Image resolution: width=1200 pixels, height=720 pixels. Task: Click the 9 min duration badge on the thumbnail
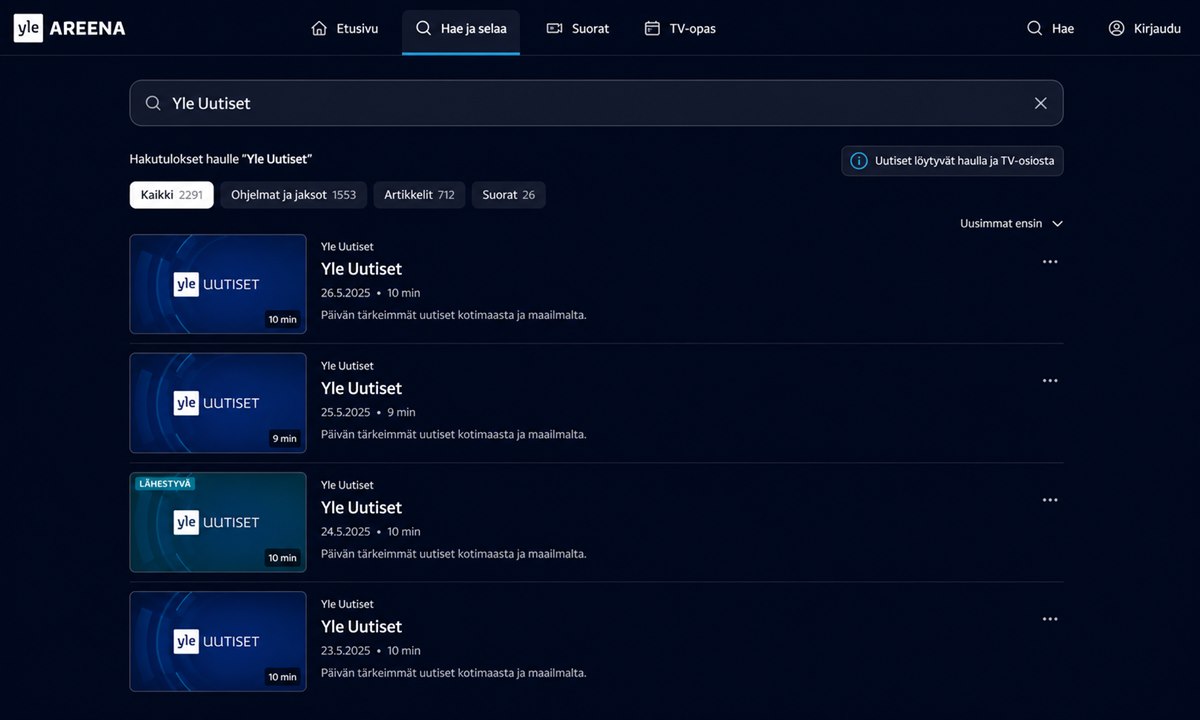[285, 438]
